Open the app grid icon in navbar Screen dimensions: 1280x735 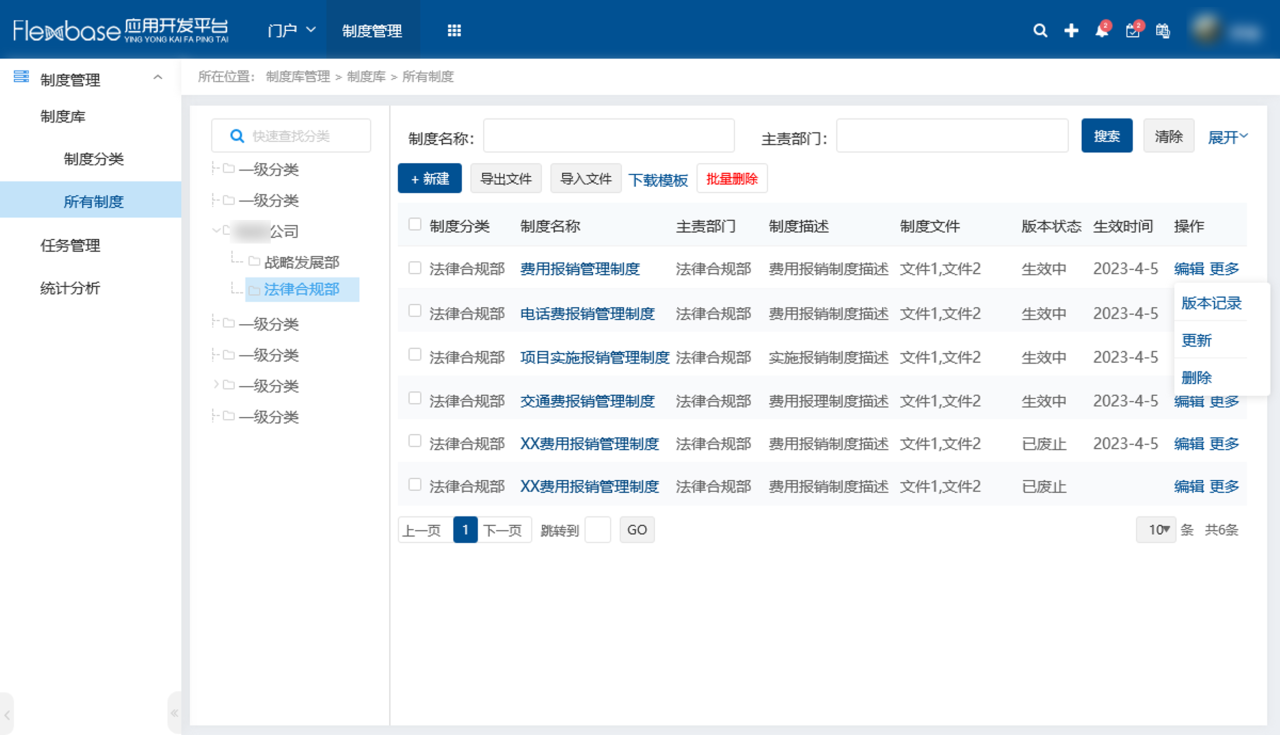click(x=453, y=30)
